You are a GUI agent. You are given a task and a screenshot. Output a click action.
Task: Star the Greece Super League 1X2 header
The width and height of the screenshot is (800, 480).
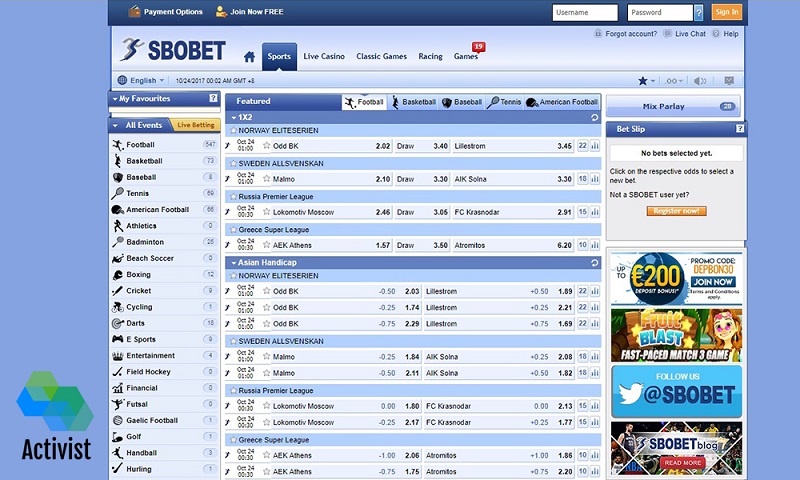tap(234, 230)
